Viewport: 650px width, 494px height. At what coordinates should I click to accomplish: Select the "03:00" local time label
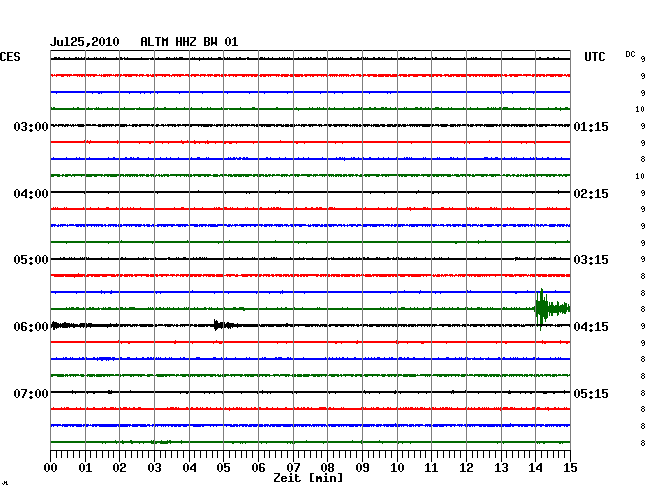[31, 126]
